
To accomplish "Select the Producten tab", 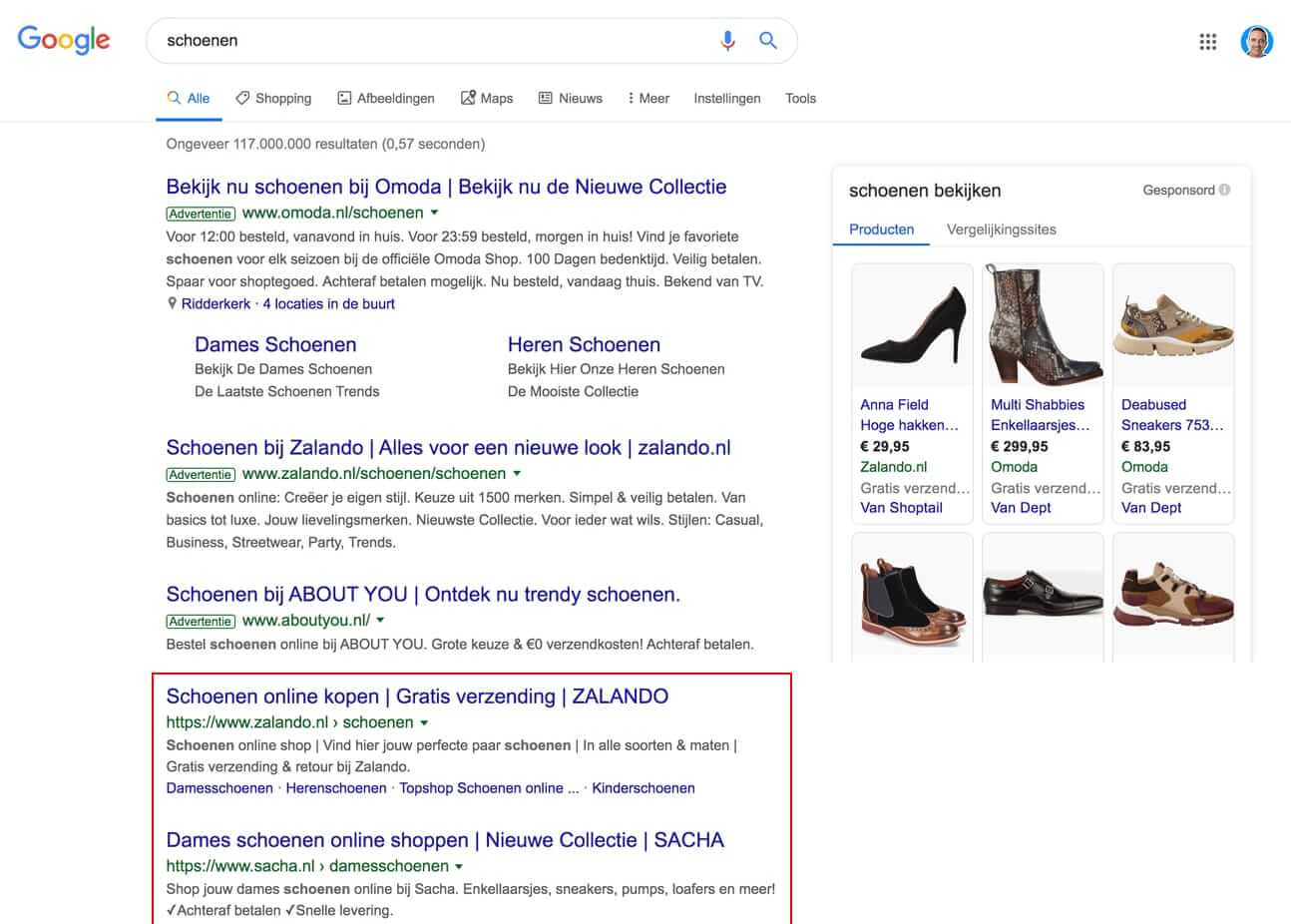I will (x=881, y=230).
